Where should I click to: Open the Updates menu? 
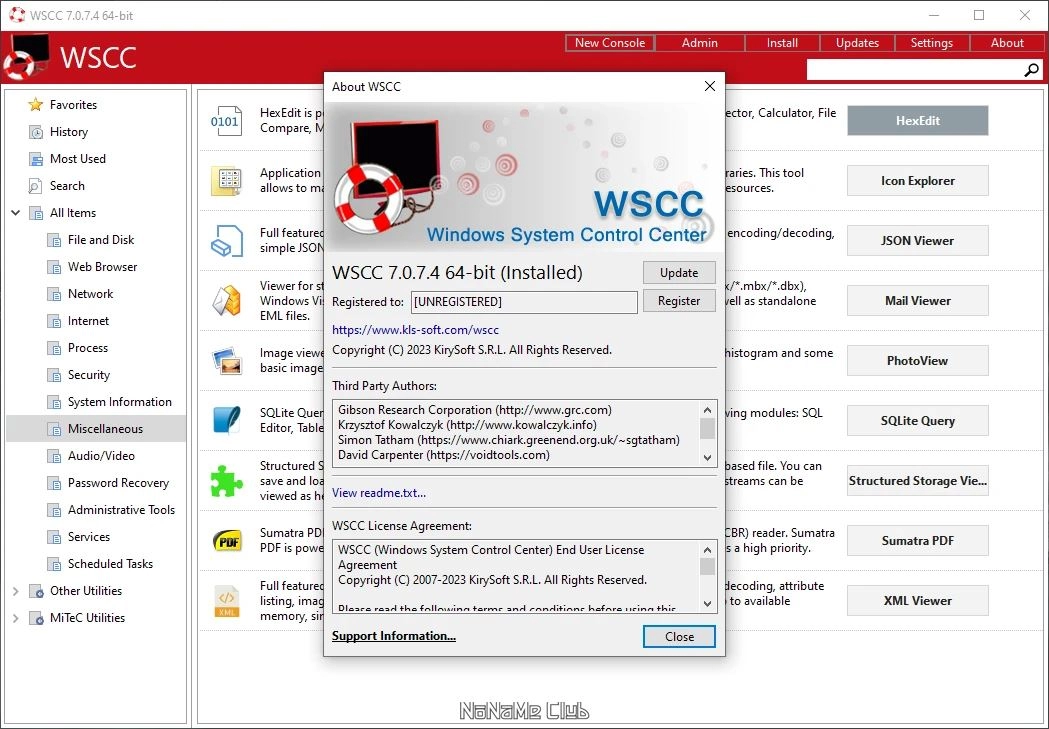(x=857, y=43)
